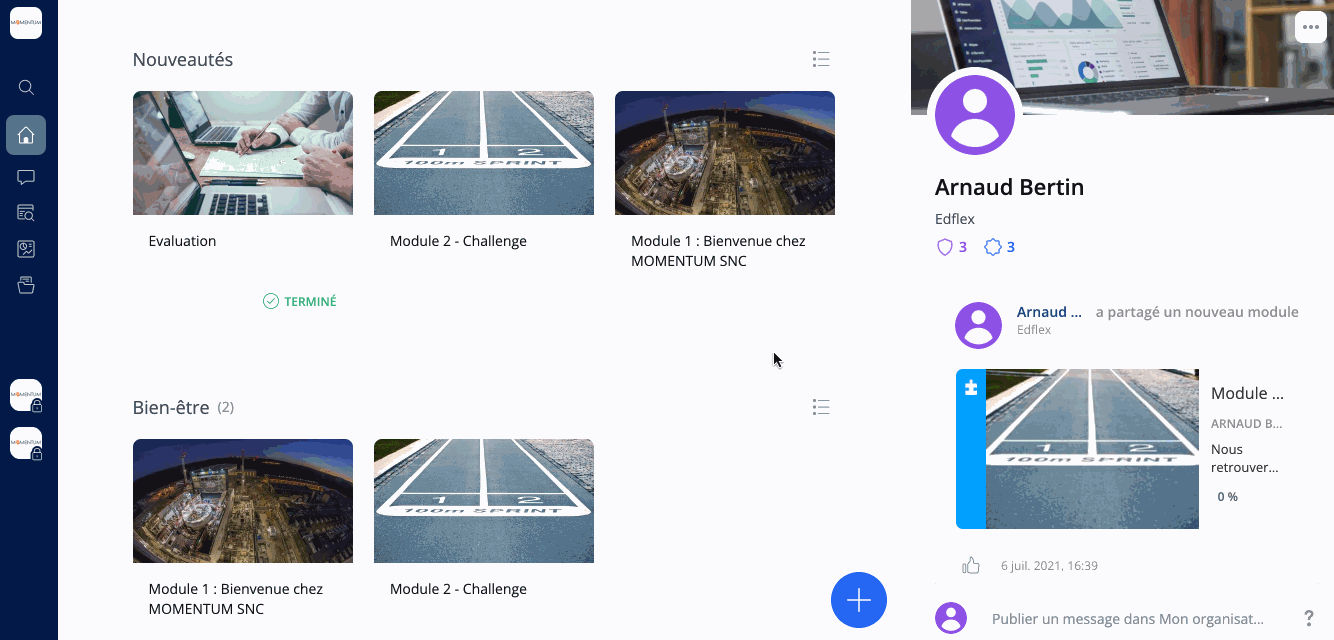1334x640 pixels.
Task: Click the Edflex label under the profile name
Action: (955, 219)
